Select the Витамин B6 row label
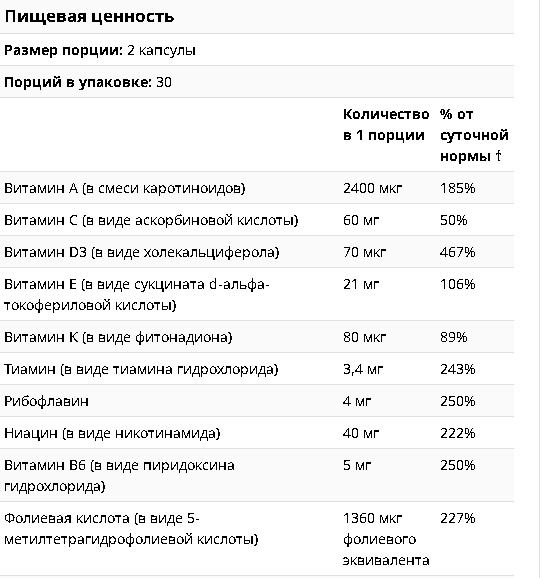Viewport: 541px width, 578px height. click(x=119, y=476)
